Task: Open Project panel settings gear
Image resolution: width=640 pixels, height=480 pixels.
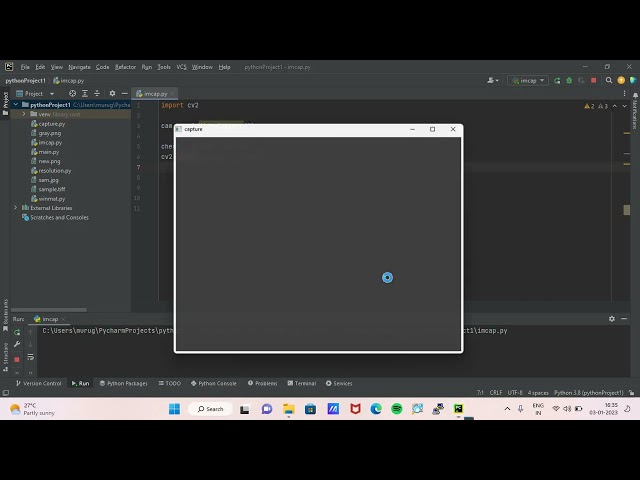Action: click(112, 93)
